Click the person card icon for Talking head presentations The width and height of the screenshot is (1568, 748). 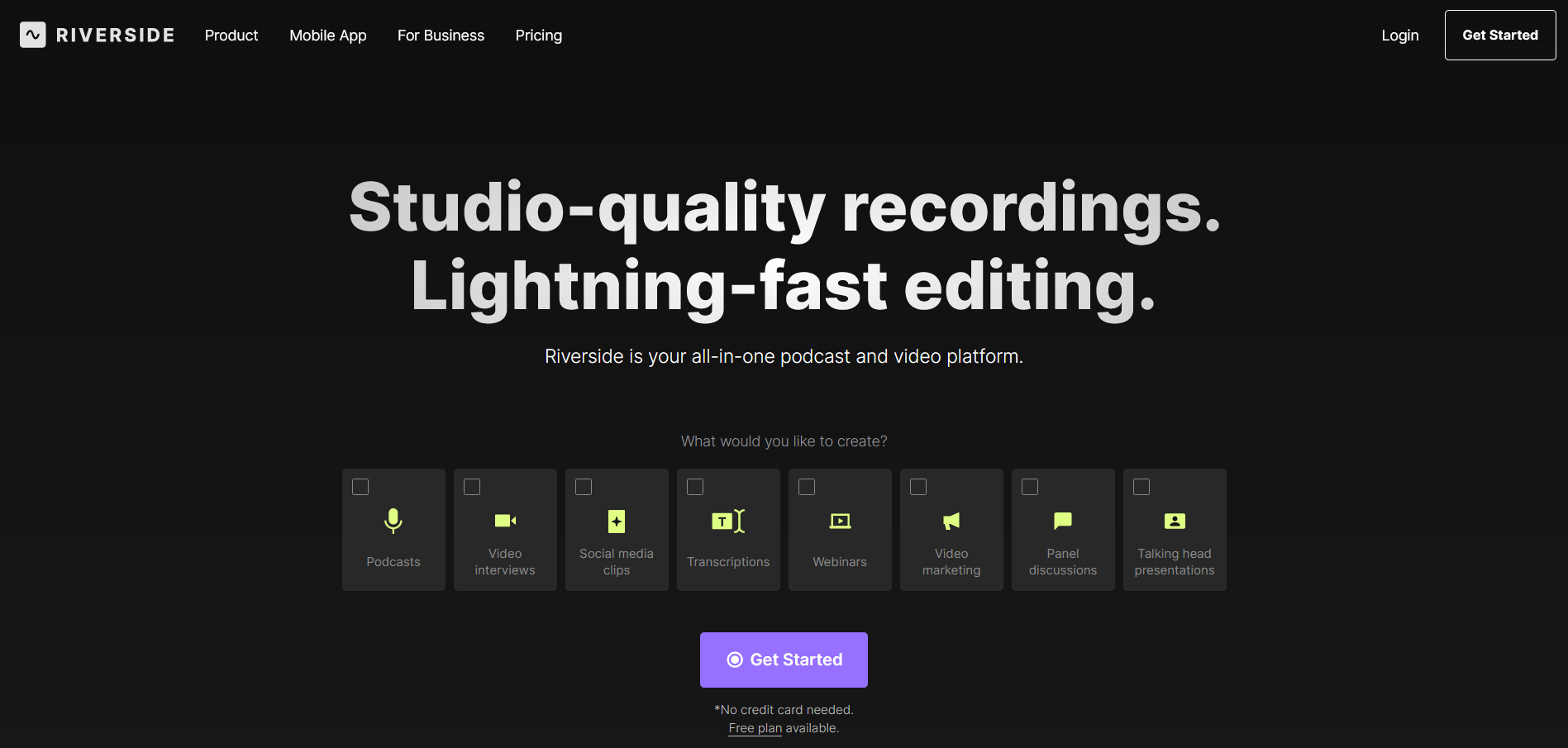coord(1175,521)
